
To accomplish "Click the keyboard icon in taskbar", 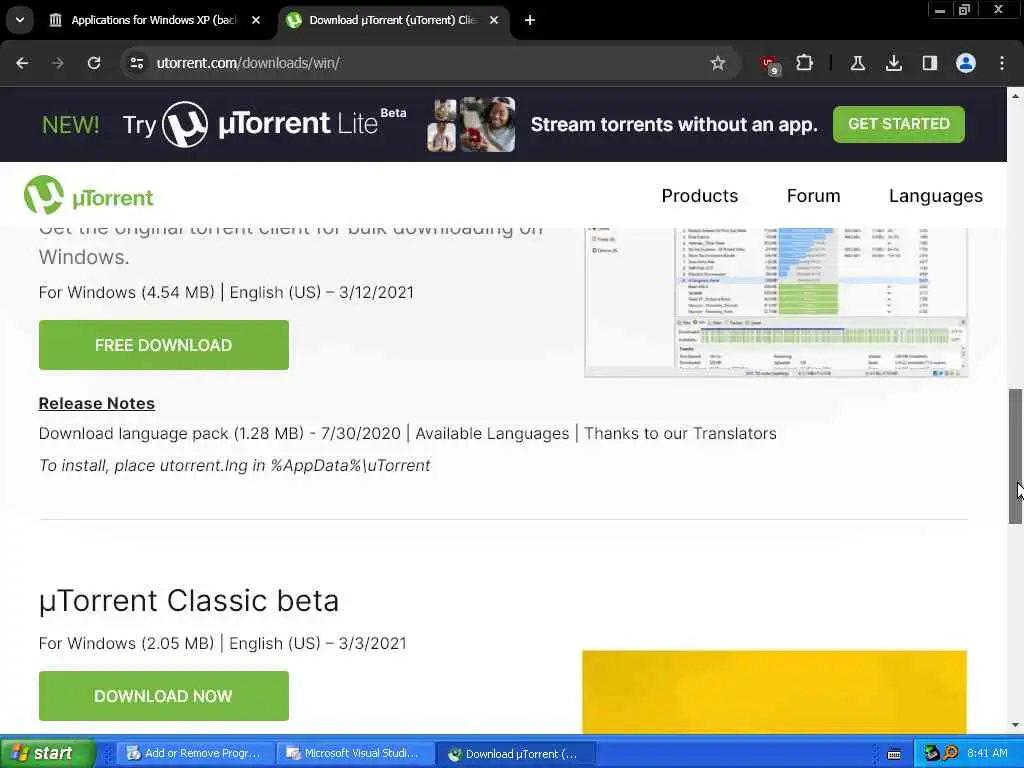I will (x=894, y=754).
